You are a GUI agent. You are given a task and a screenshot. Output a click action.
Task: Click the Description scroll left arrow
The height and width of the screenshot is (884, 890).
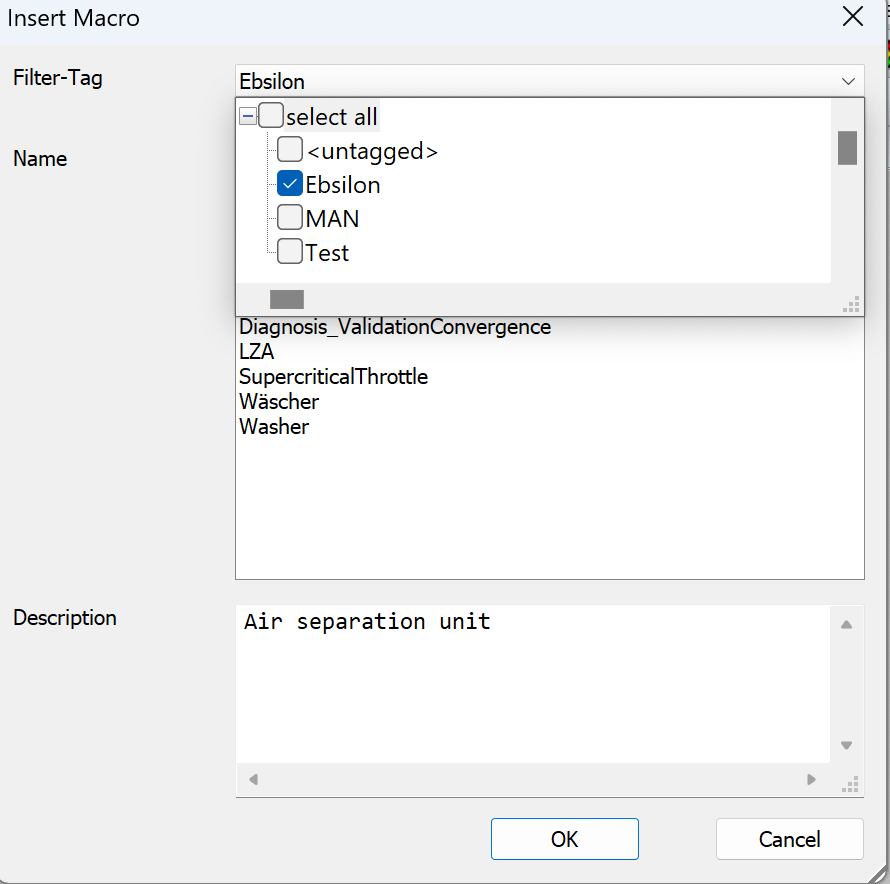tap(254, 780)
